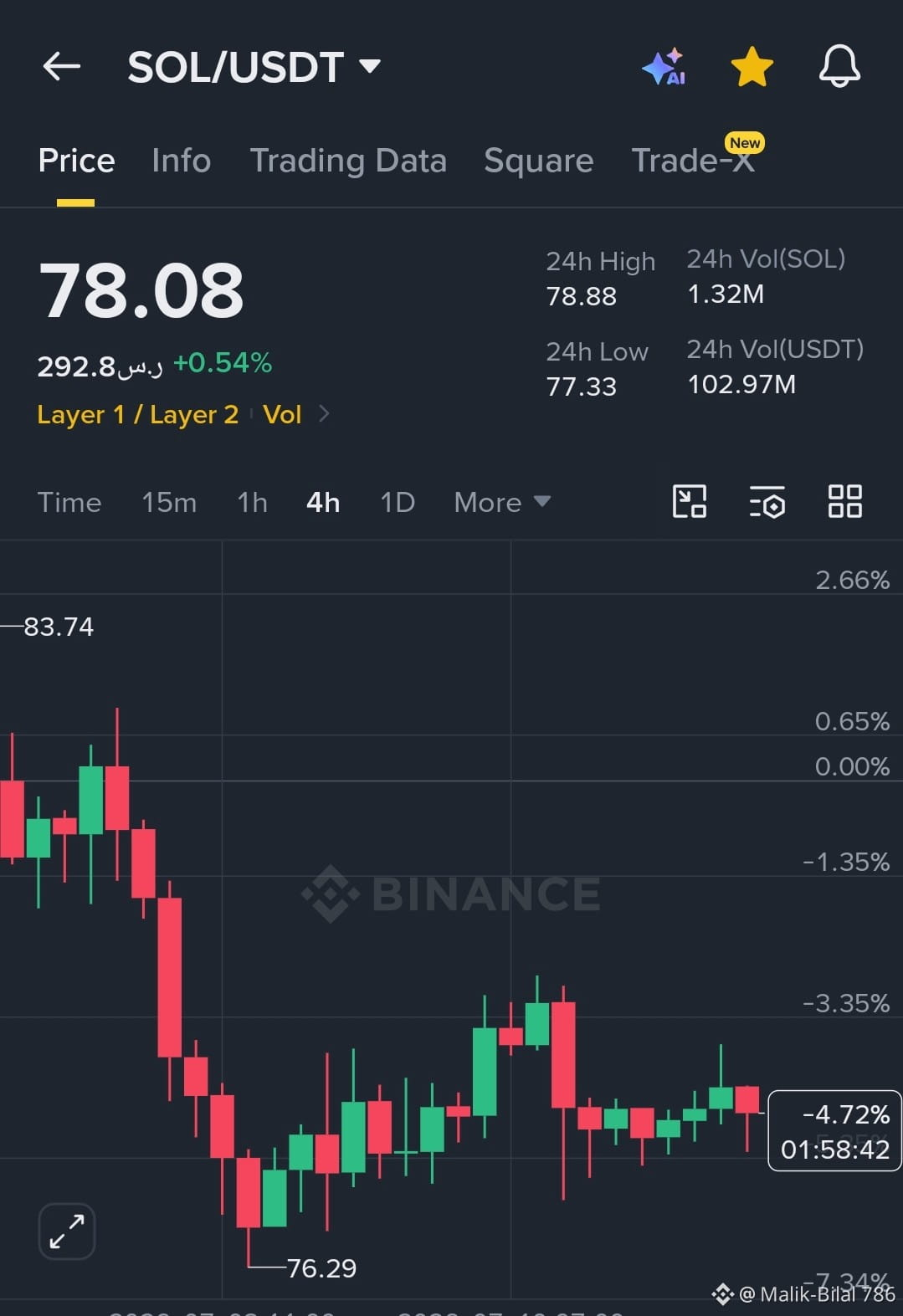
Task: Switch to the Info tab
Action: point(181,161)
